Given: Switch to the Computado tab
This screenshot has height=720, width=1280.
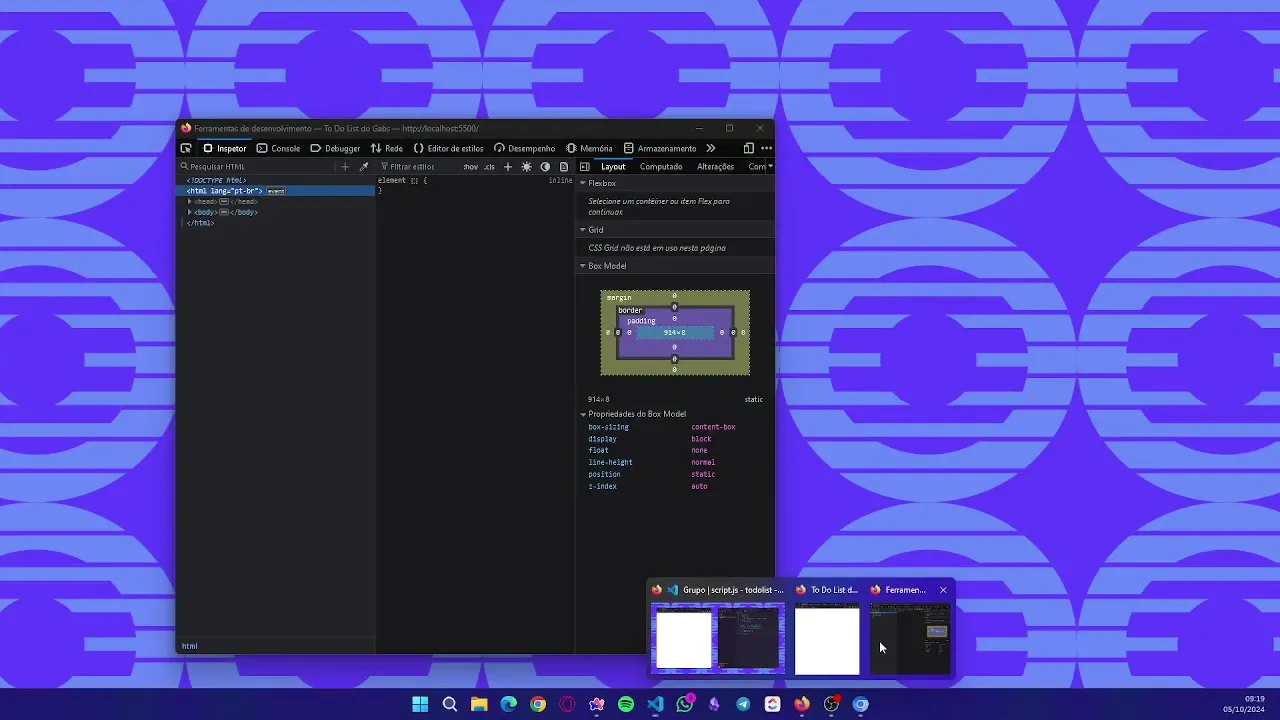Looking at the screenshot, I should (661, 167).
